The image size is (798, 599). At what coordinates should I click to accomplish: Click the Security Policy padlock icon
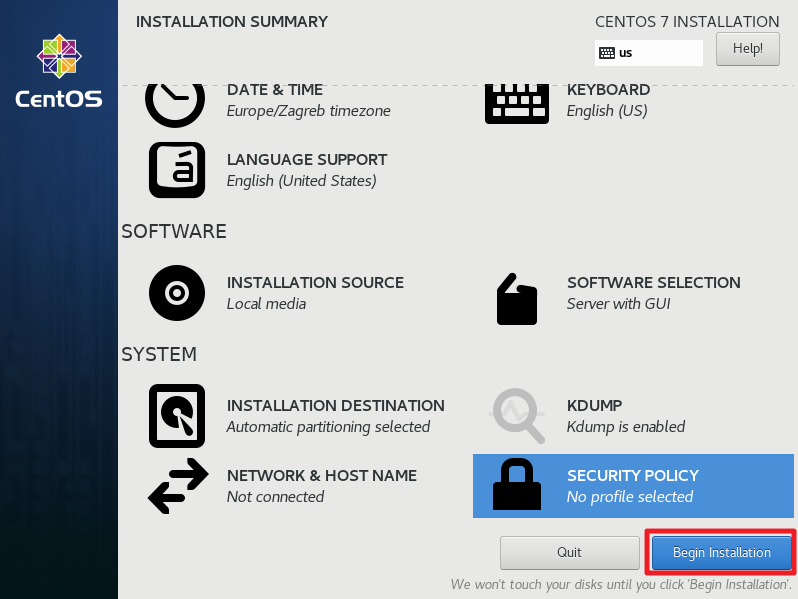click(517, 484)
